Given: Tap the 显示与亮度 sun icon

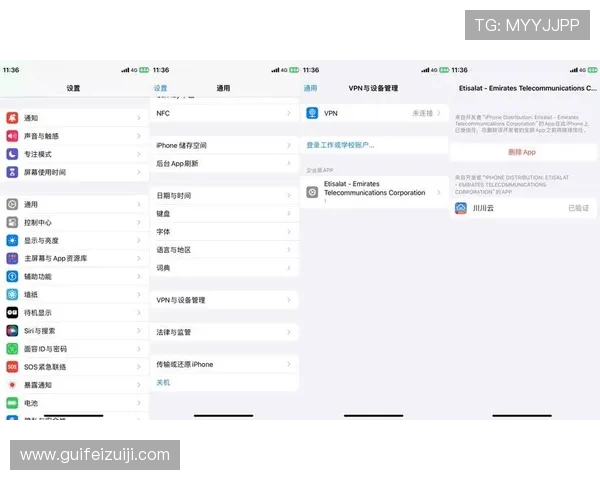Looking at the screenshot, I should (x=12, y=240).
